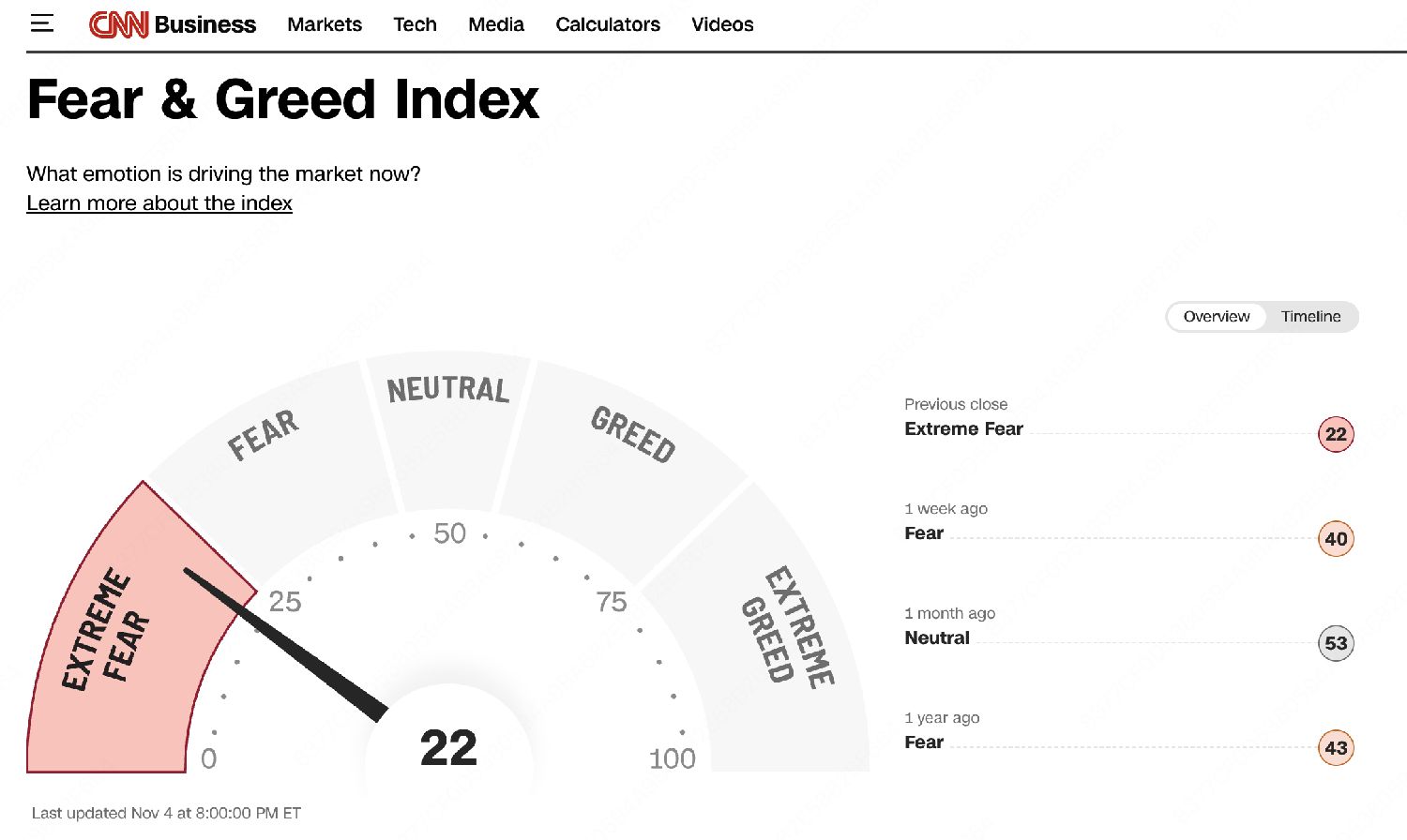Click the 1 month ago 53 badge
This screenshot has height=840, width=1407.
coord(1336,643)
